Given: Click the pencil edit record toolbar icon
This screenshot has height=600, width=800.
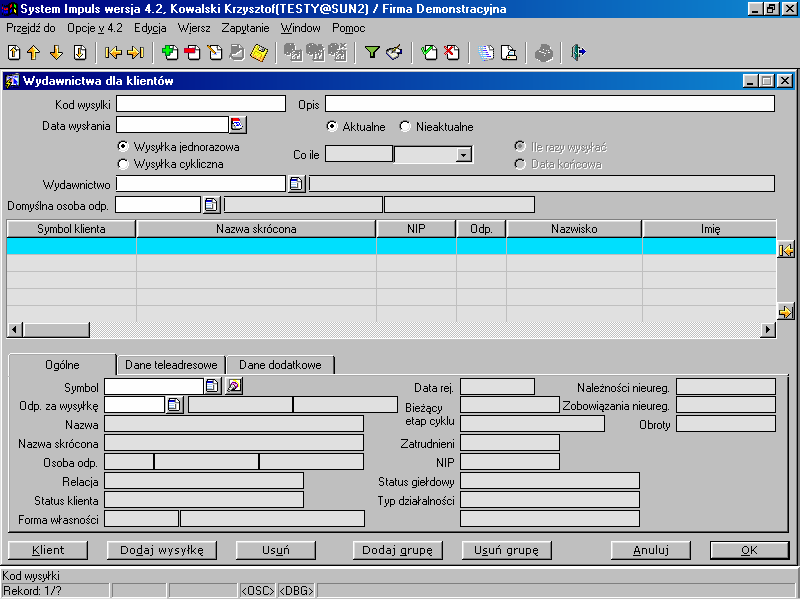Looking at the screenshot, I should (x=215, y=53).
